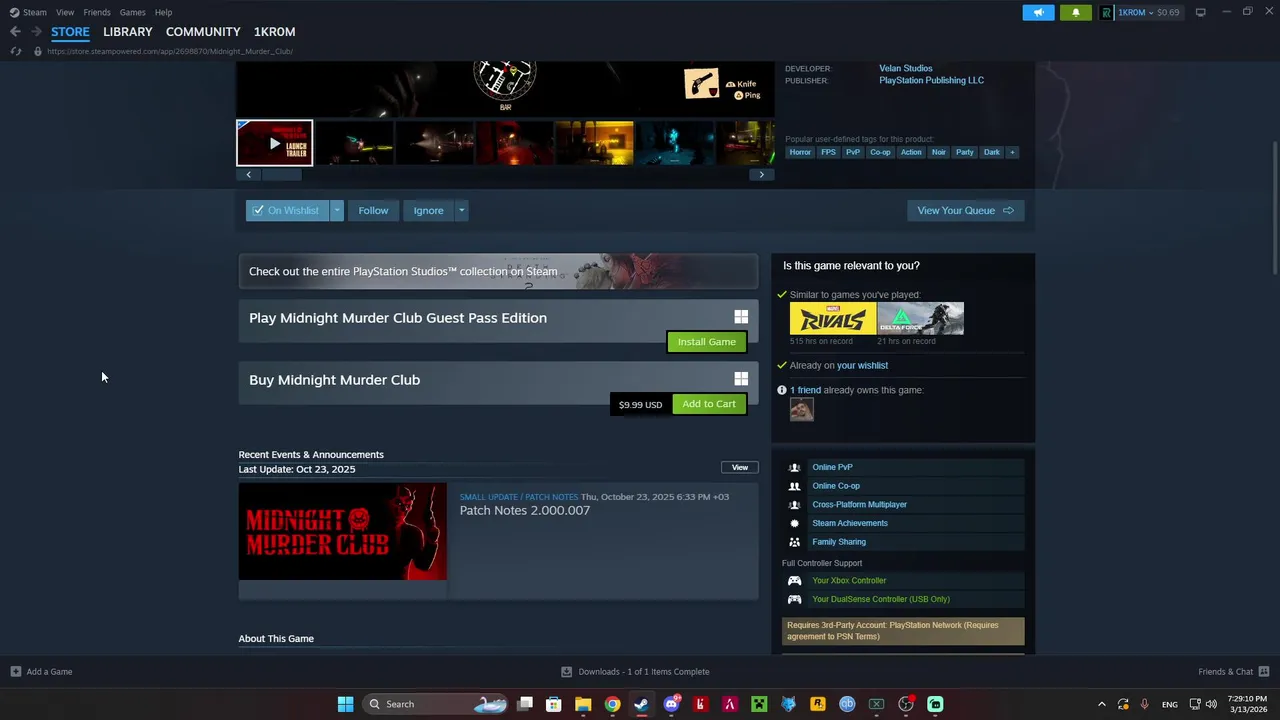Open View Your Queue
This screenshot has height=720, width=1280.
pyautogui.click(x=965, y=210)
